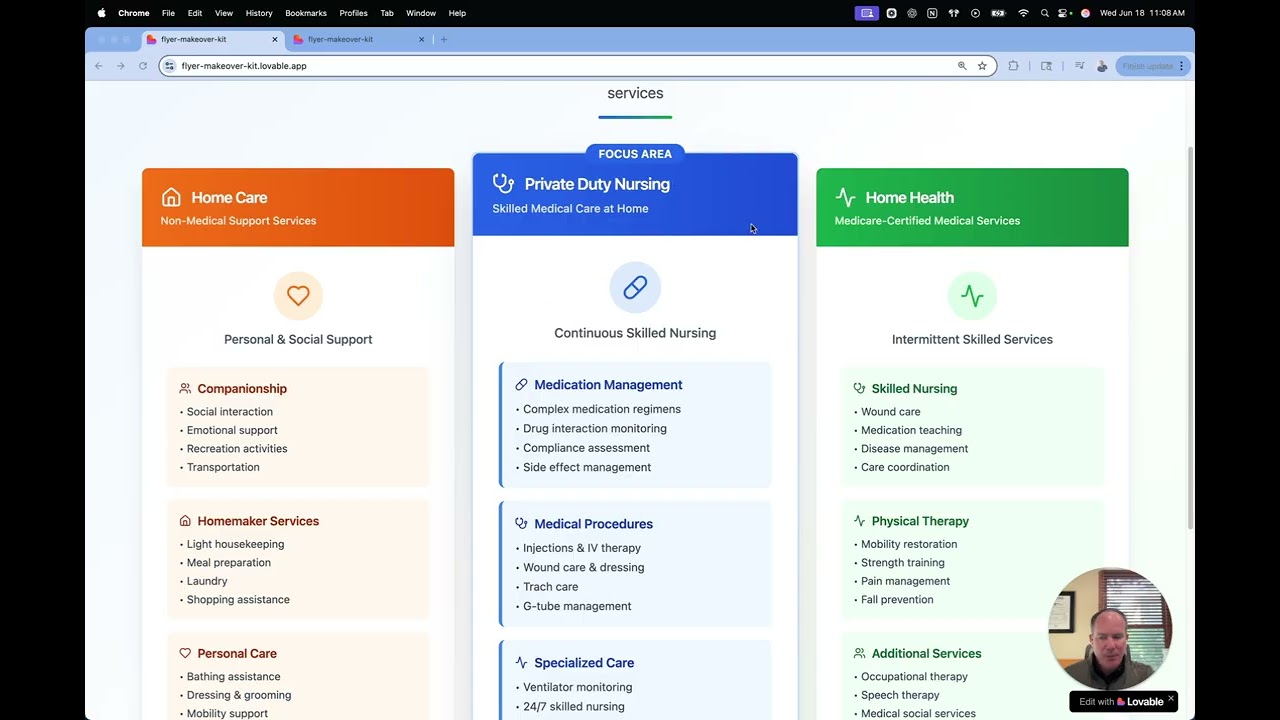Reload the page with the refresh icon
This screenshot has width=1280, height=720.
pyautogui.click(x=143, y=66)
